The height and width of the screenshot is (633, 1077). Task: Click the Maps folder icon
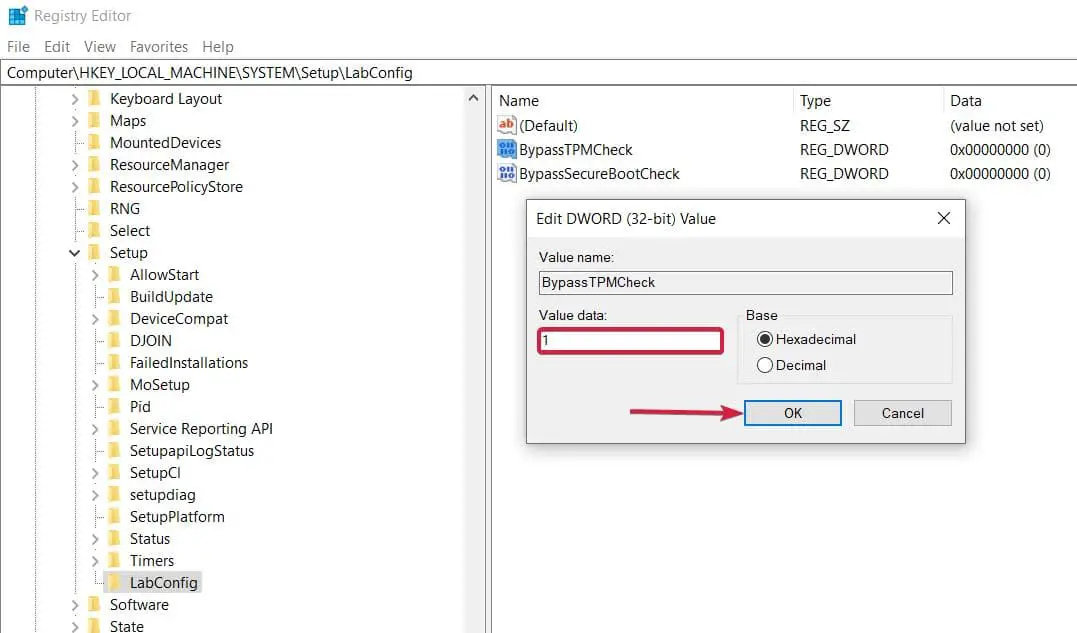click(95, 120)
